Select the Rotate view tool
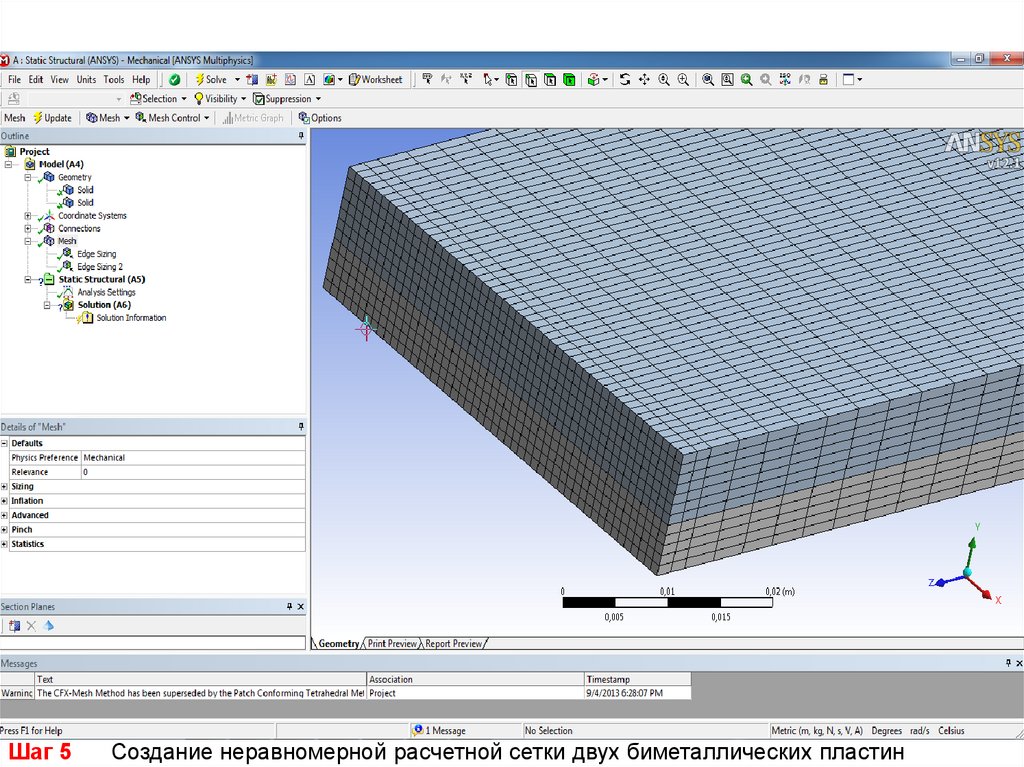 coord(625,79)
